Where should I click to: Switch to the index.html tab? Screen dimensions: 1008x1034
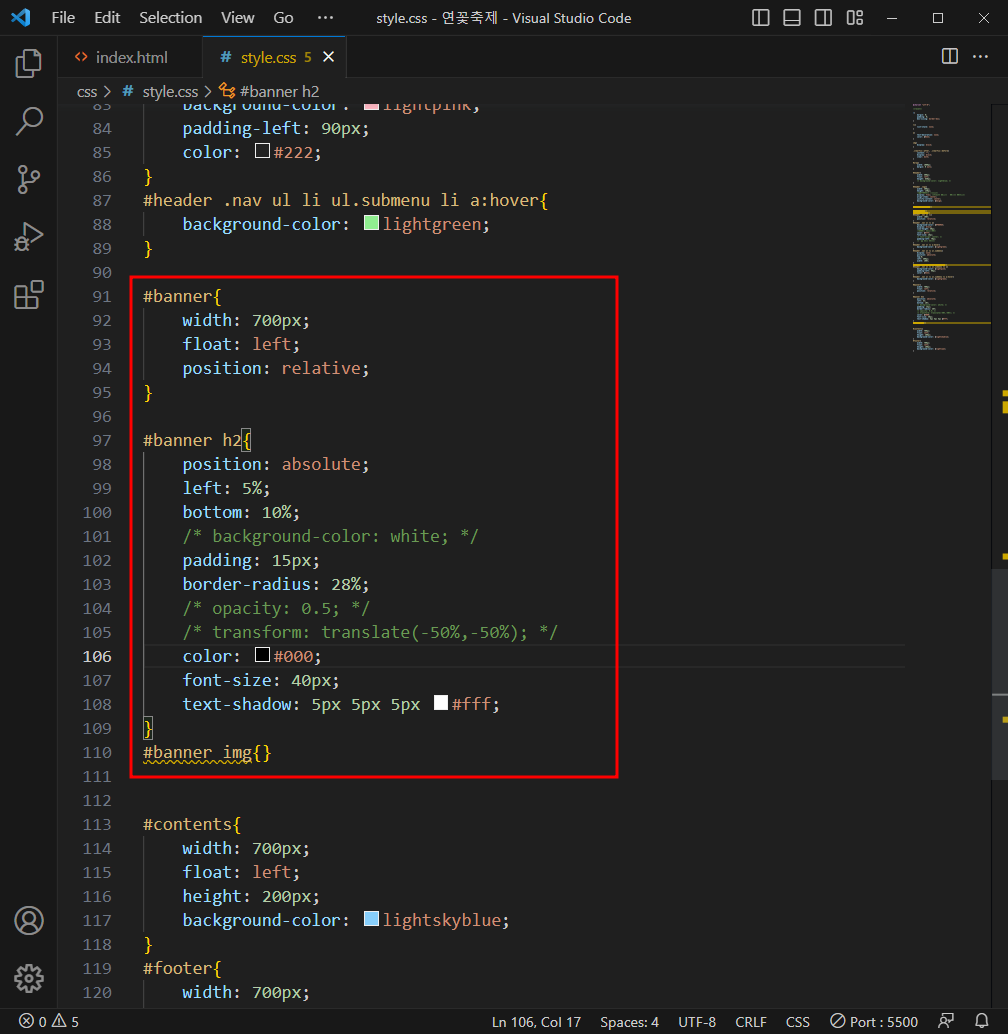pyautogui.click(x=131, y=57)
